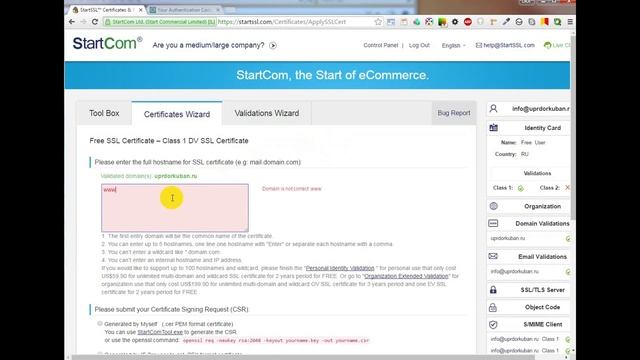Click the S/MIME Client shield icon
This screenshot has width=640, height=360.
click(493, 324)
